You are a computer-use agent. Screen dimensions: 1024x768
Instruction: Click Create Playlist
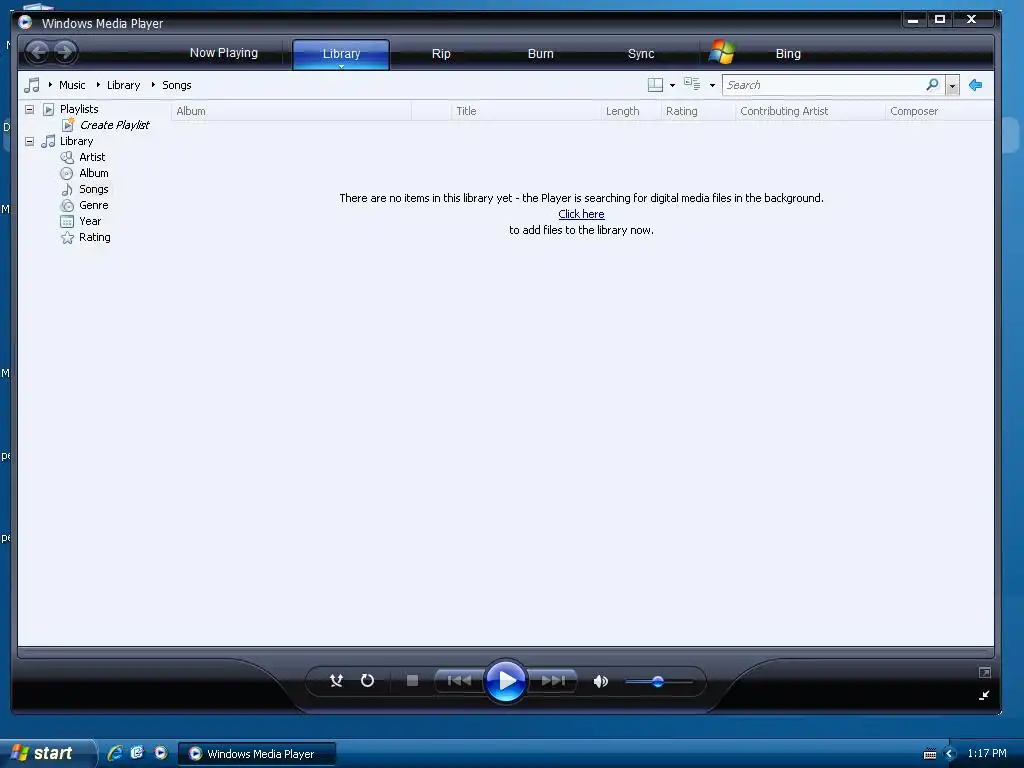pyautogui.click(x=114, y=125)
